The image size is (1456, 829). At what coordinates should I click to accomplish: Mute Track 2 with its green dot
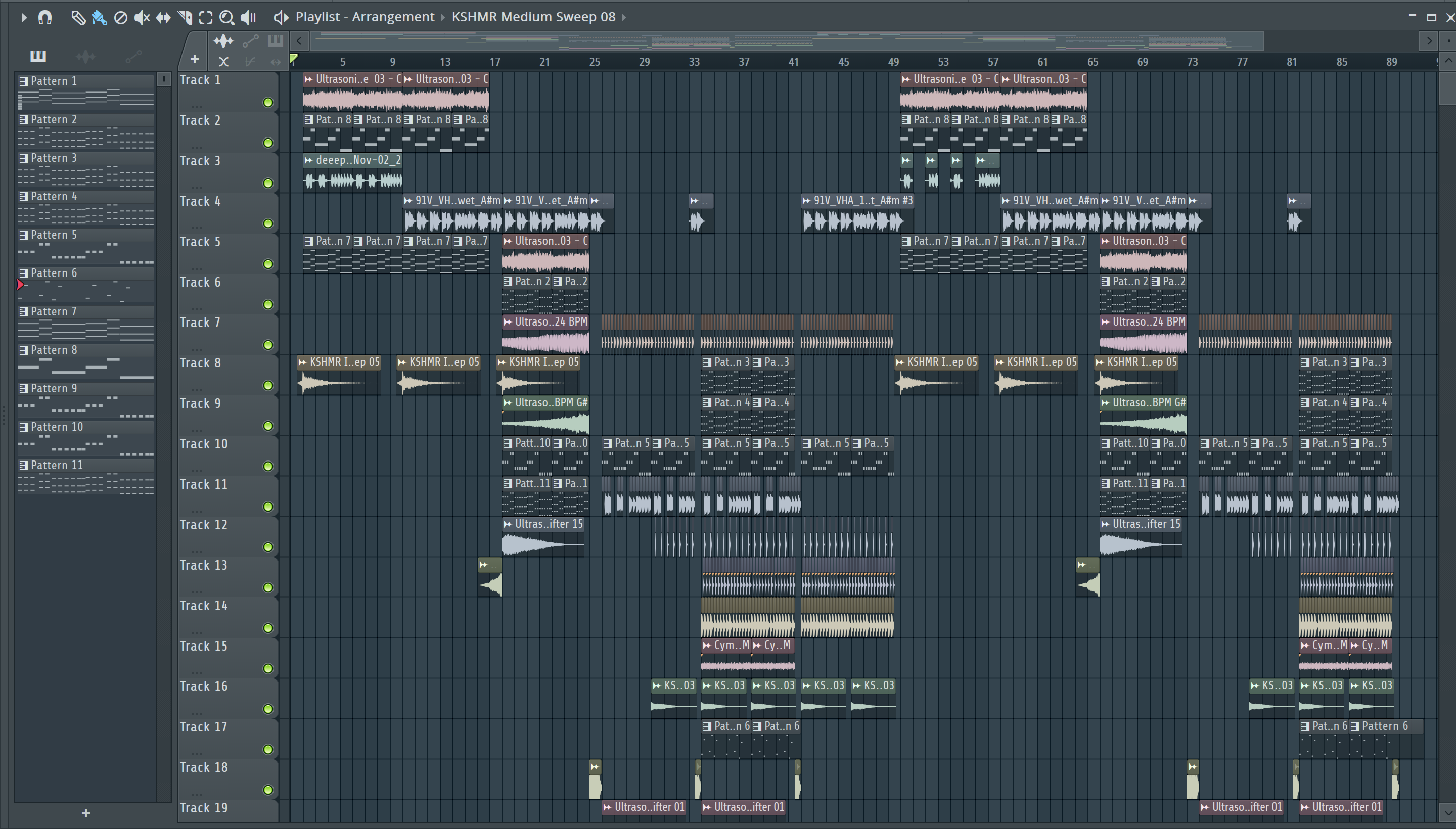[x=268, y=143]
